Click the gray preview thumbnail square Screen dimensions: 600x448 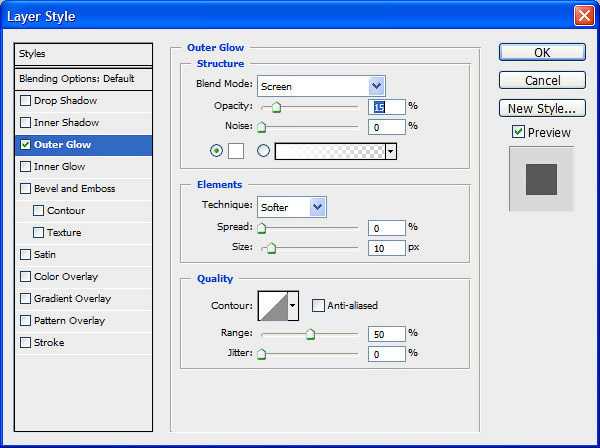click(x=541, y=180)
